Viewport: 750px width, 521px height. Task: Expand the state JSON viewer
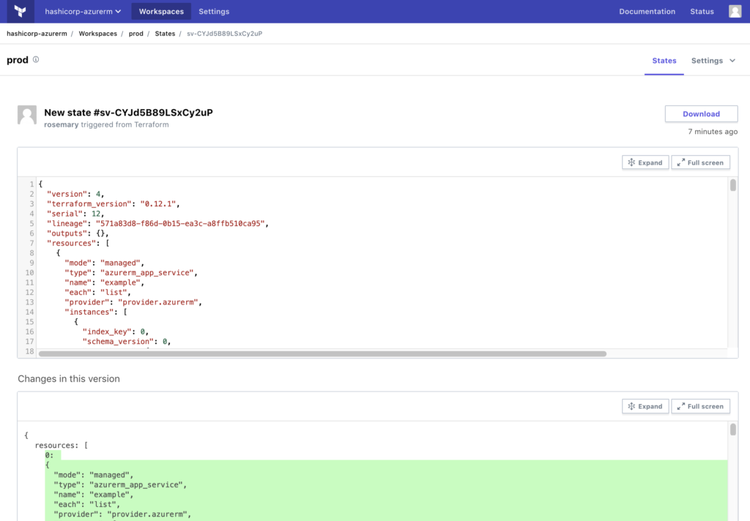coord(645,162)
